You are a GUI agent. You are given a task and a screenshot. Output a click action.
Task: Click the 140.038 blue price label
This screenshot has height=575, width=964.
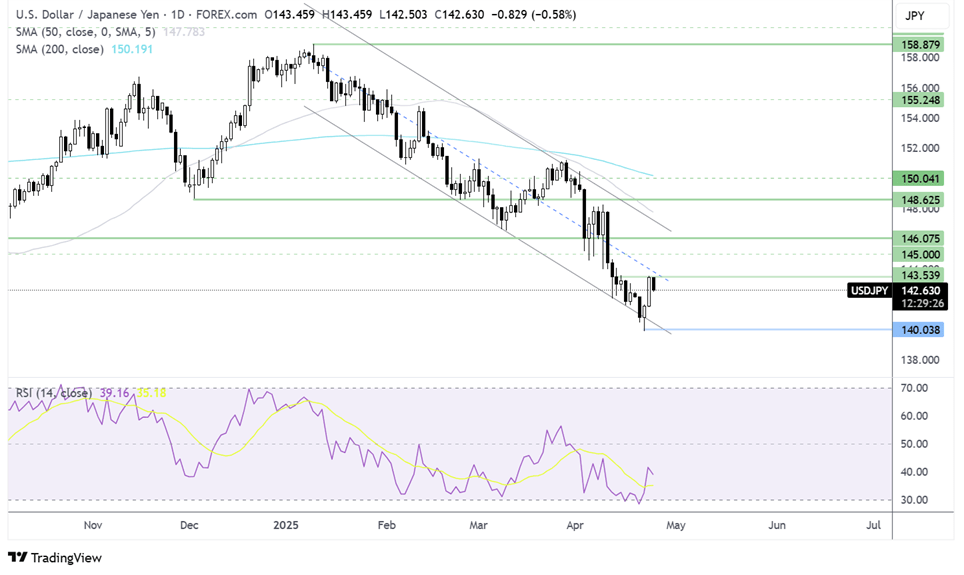click(x=919, y=330)
